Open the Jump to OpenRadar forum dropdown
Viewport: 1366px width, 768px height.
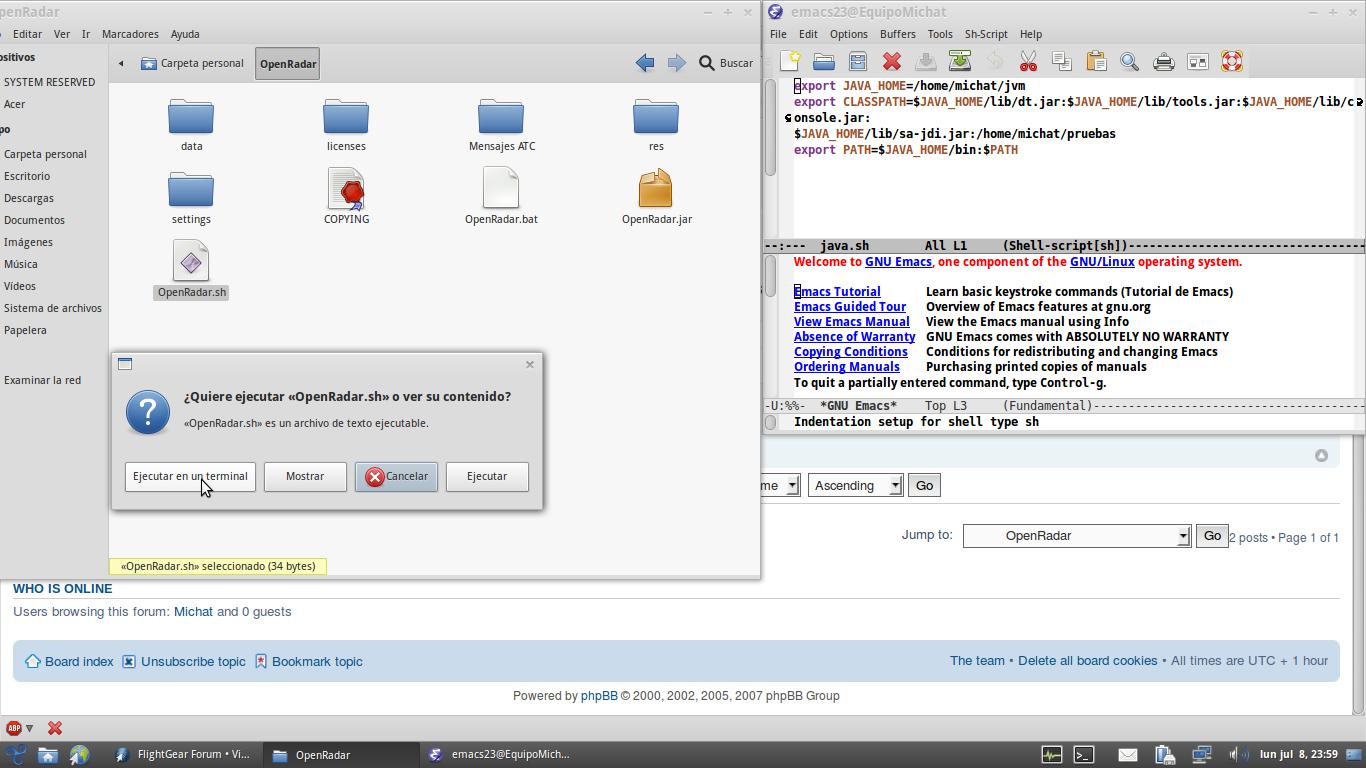click(x=1076, y=536)
